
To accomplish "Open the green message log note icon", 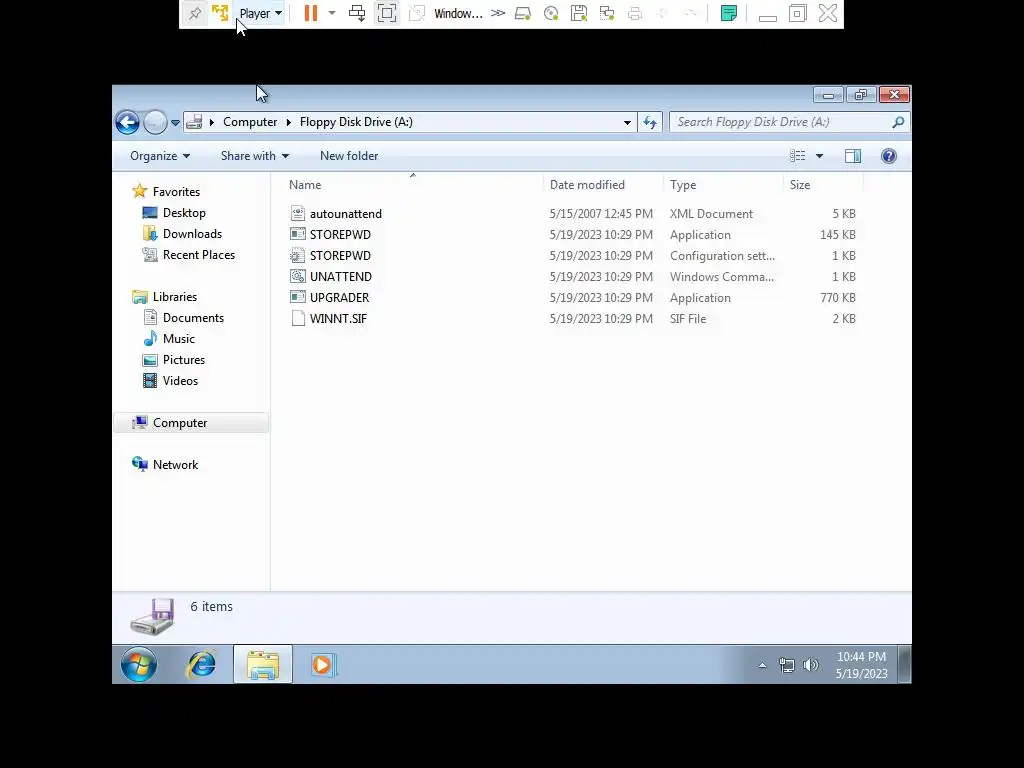I will [x=729, y=13].
